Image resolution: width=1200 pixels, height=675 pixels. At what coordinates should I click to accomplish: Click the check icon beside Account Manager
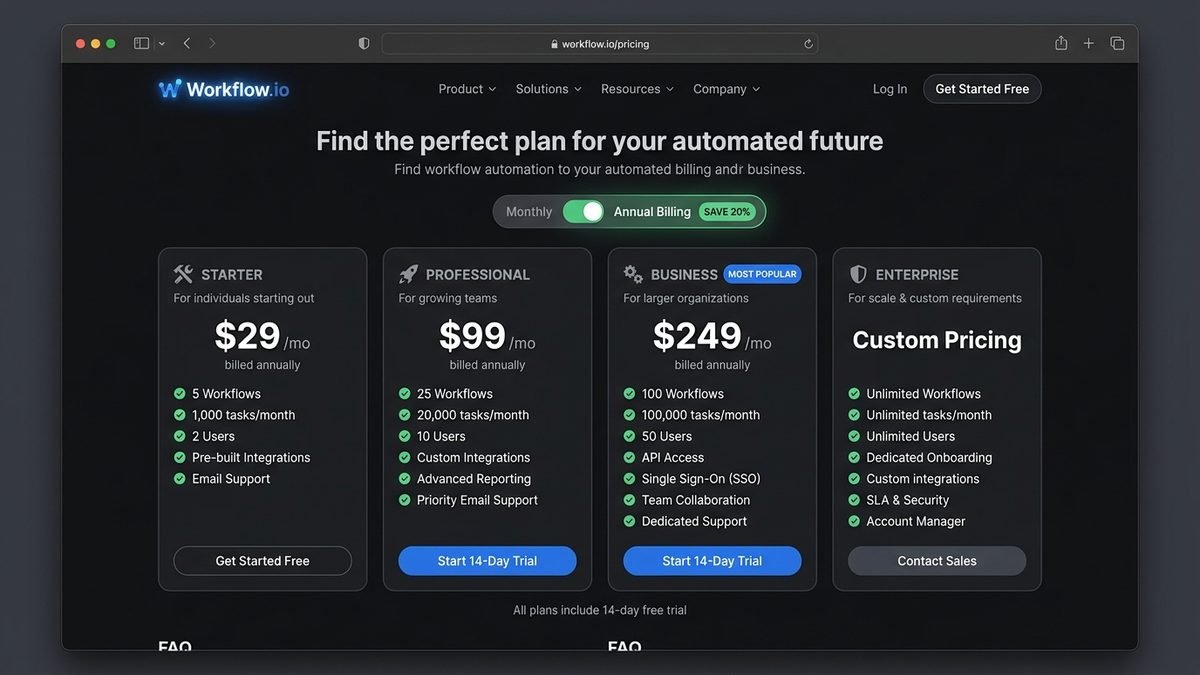[x=855, y=521]
